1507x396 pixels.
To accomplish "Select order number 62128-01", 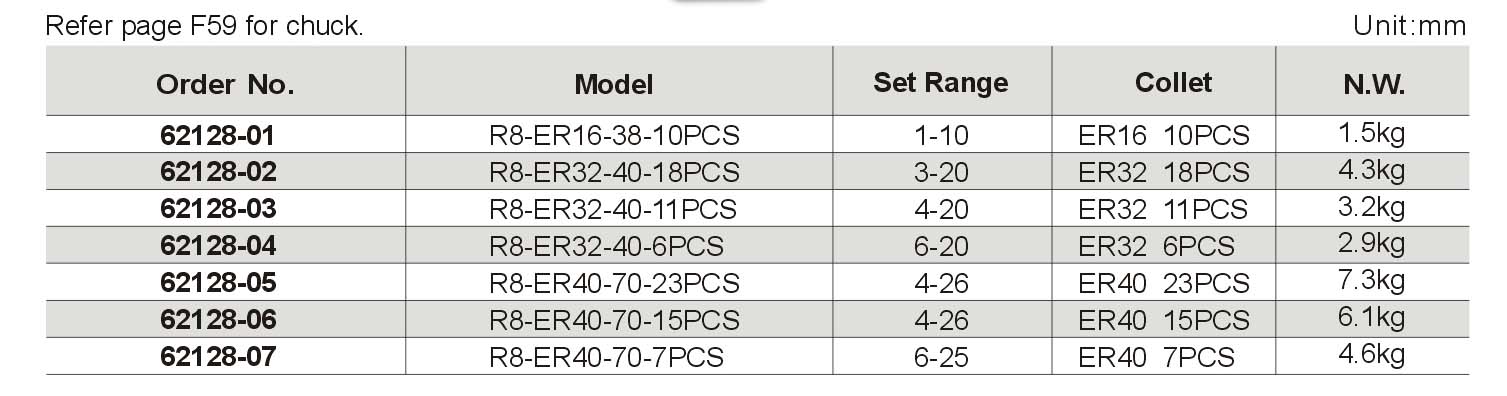I will [218, 135].
